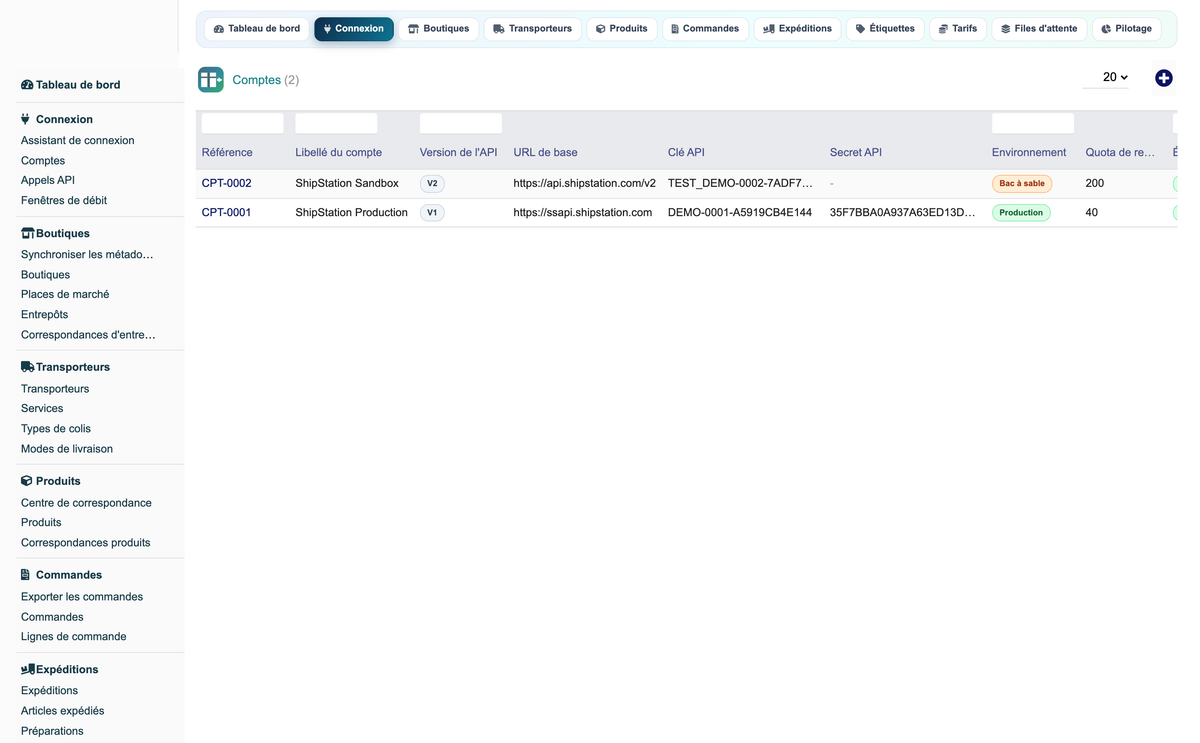Switch to the Étiquettes top tab
The width and height of the screenshot is (1200, 743).
pos(885,29)
